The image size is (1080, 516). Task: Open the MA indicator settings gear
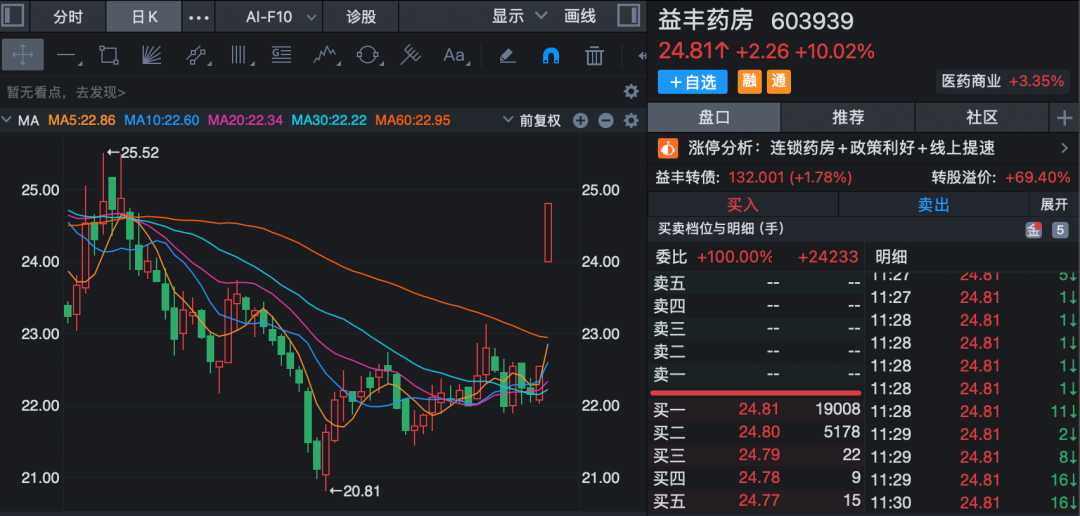[x=630, y=121]
